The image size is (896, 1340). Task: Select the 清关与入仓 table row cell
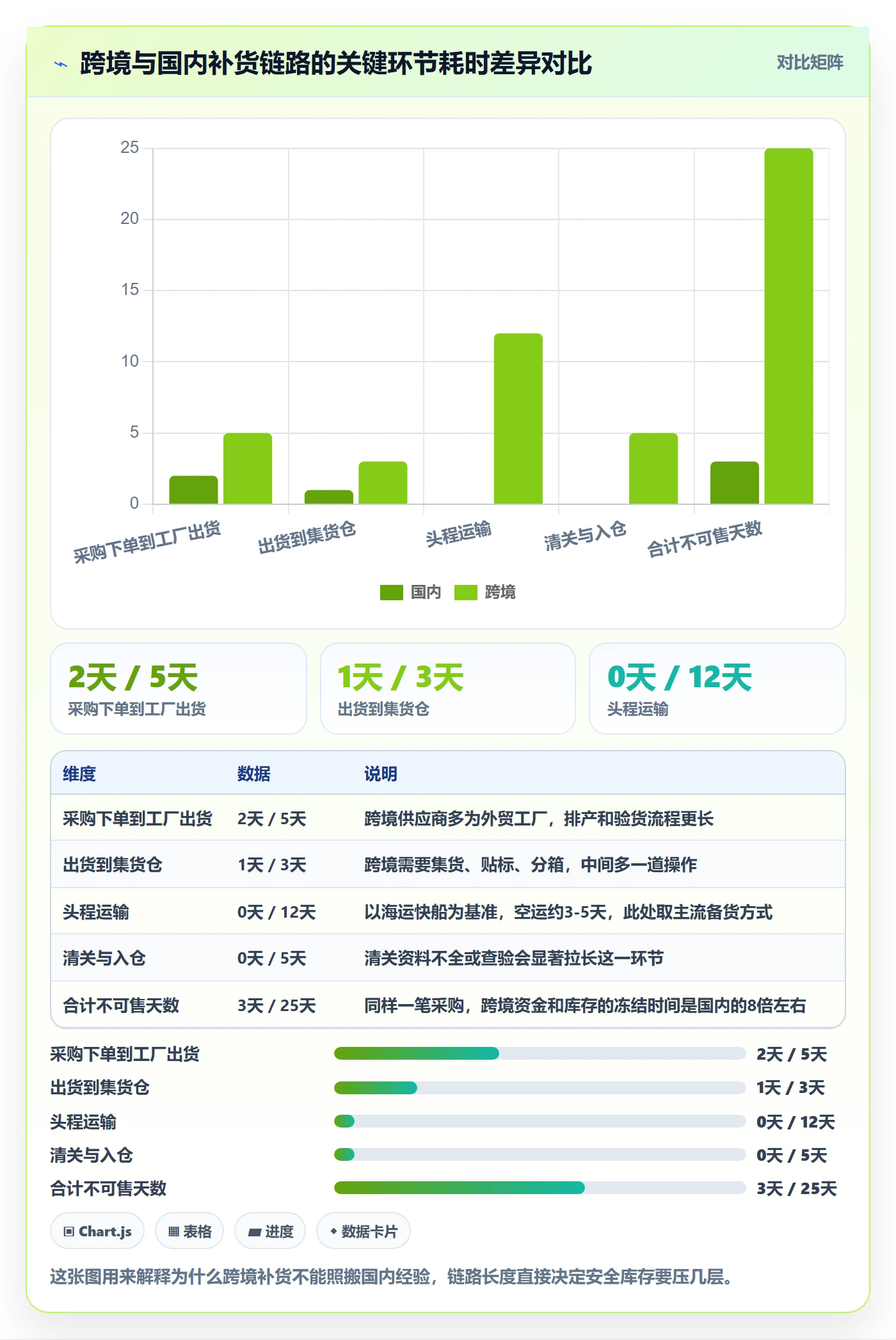(x=104, y=958)
